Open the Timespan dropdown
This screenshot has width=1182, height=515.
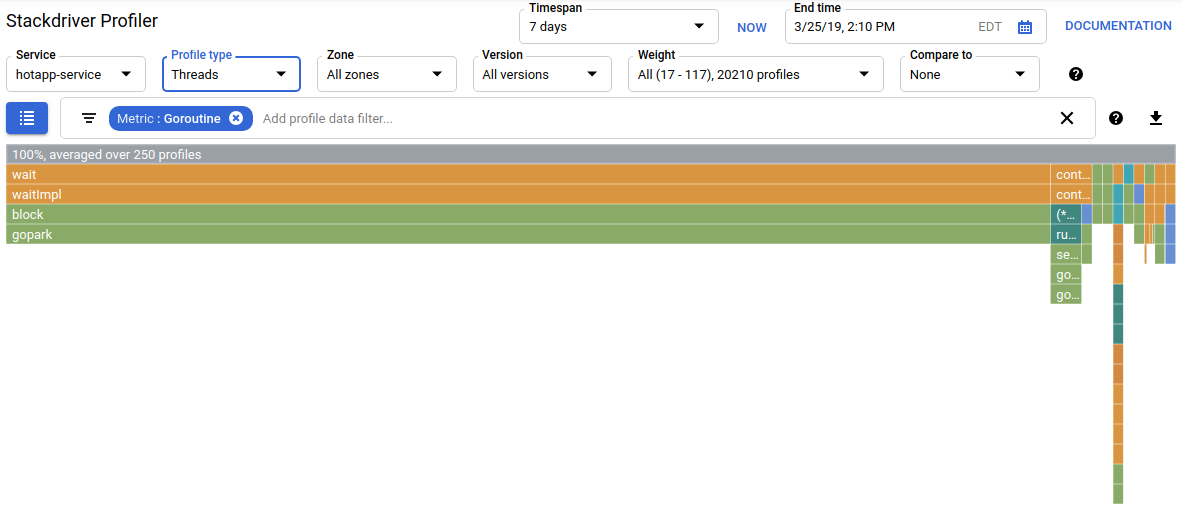(618, 27)
